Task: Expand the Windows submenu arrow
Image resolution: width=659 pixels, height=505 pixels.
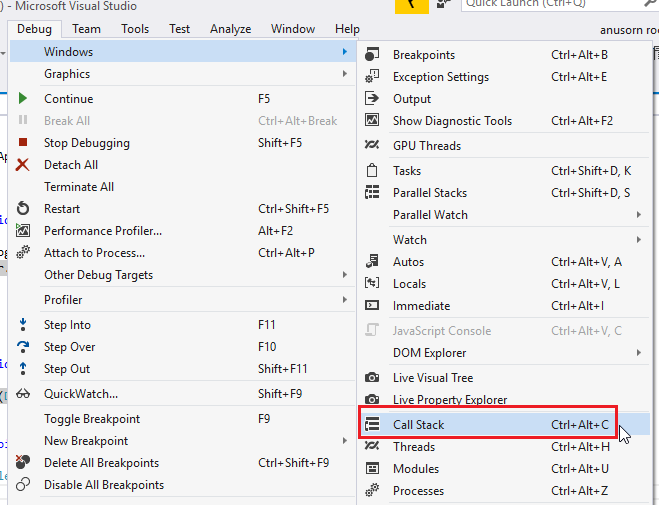Action: 345,51
